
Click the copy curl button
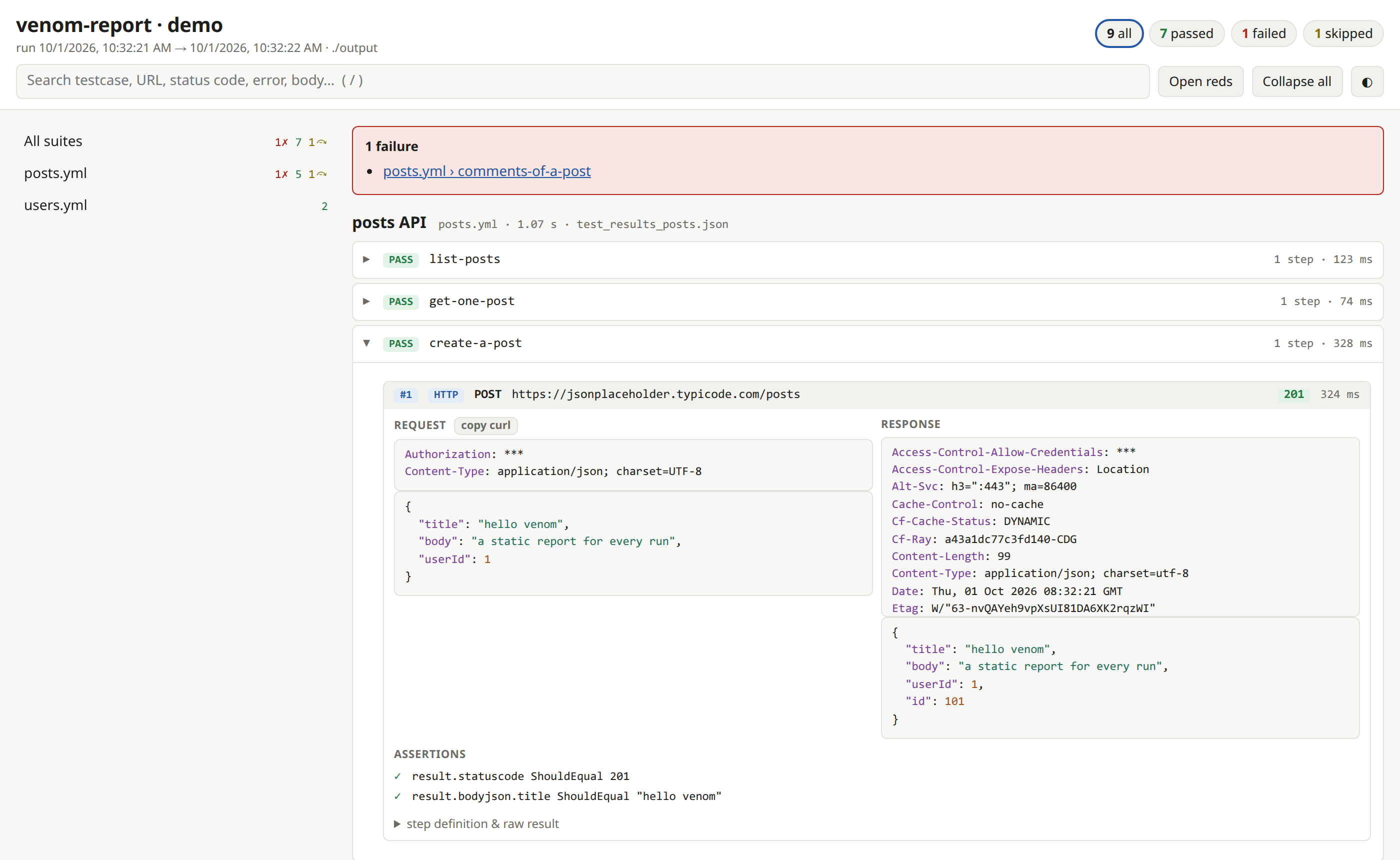(x=485, y=425)
